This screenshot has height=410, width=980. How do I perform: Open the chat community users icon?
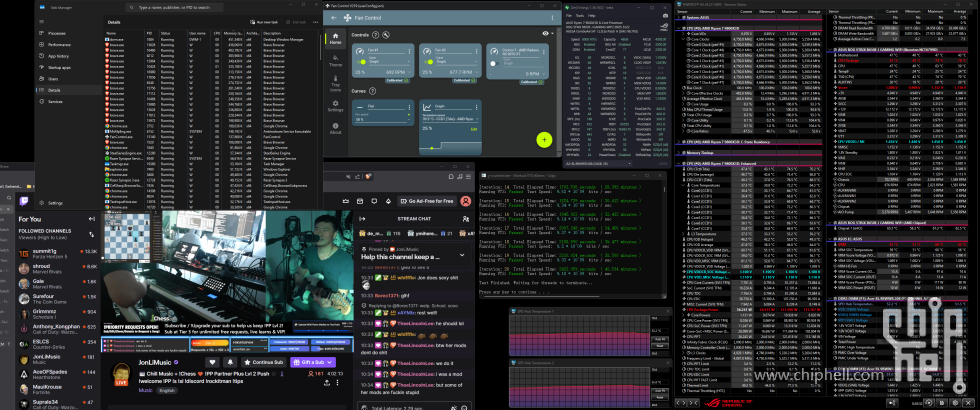tap(465, 219)
